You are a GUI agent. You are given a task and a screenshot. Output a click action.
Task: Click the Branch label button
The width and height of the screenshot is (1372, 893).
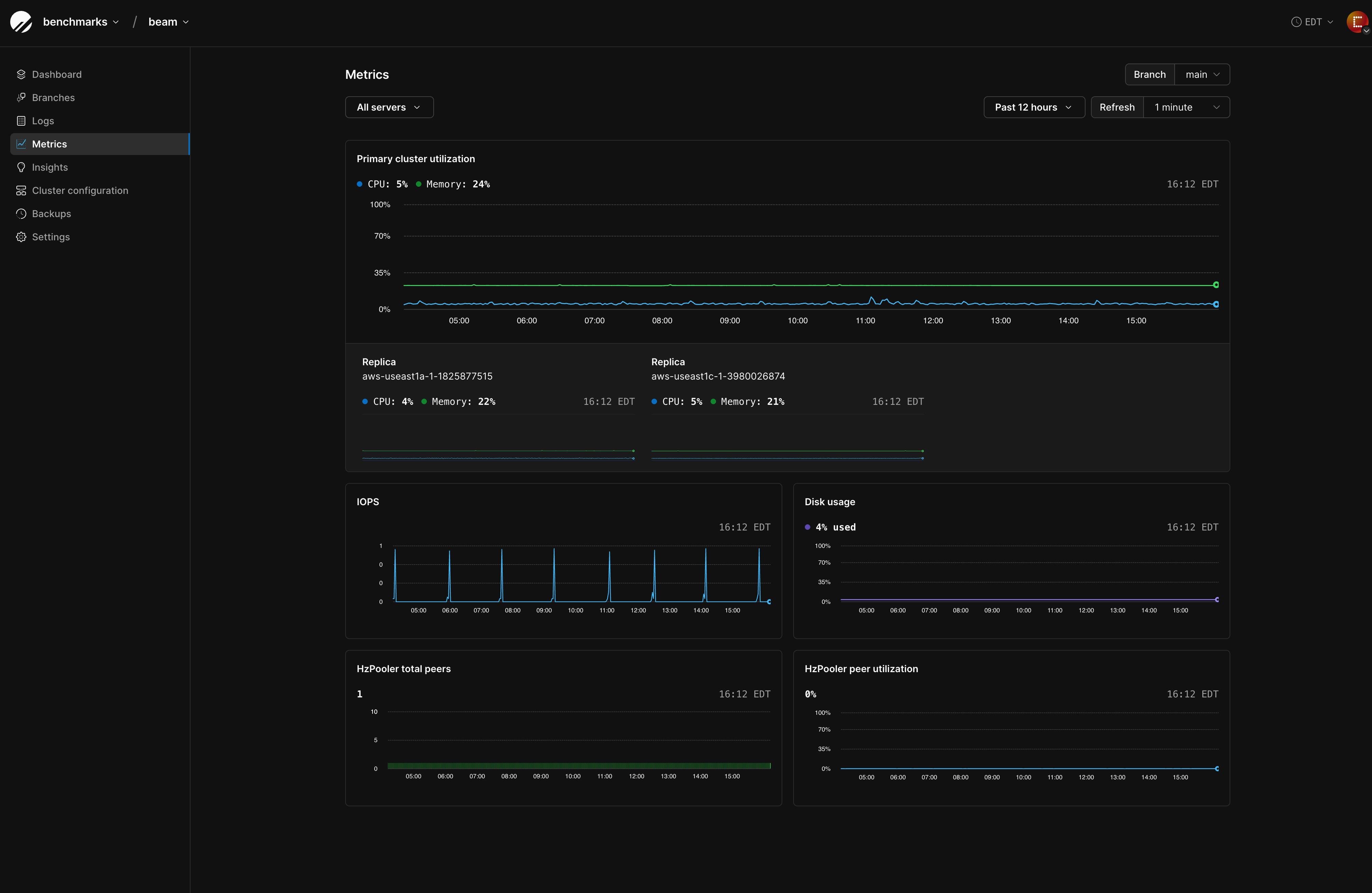coord(1149,74)
